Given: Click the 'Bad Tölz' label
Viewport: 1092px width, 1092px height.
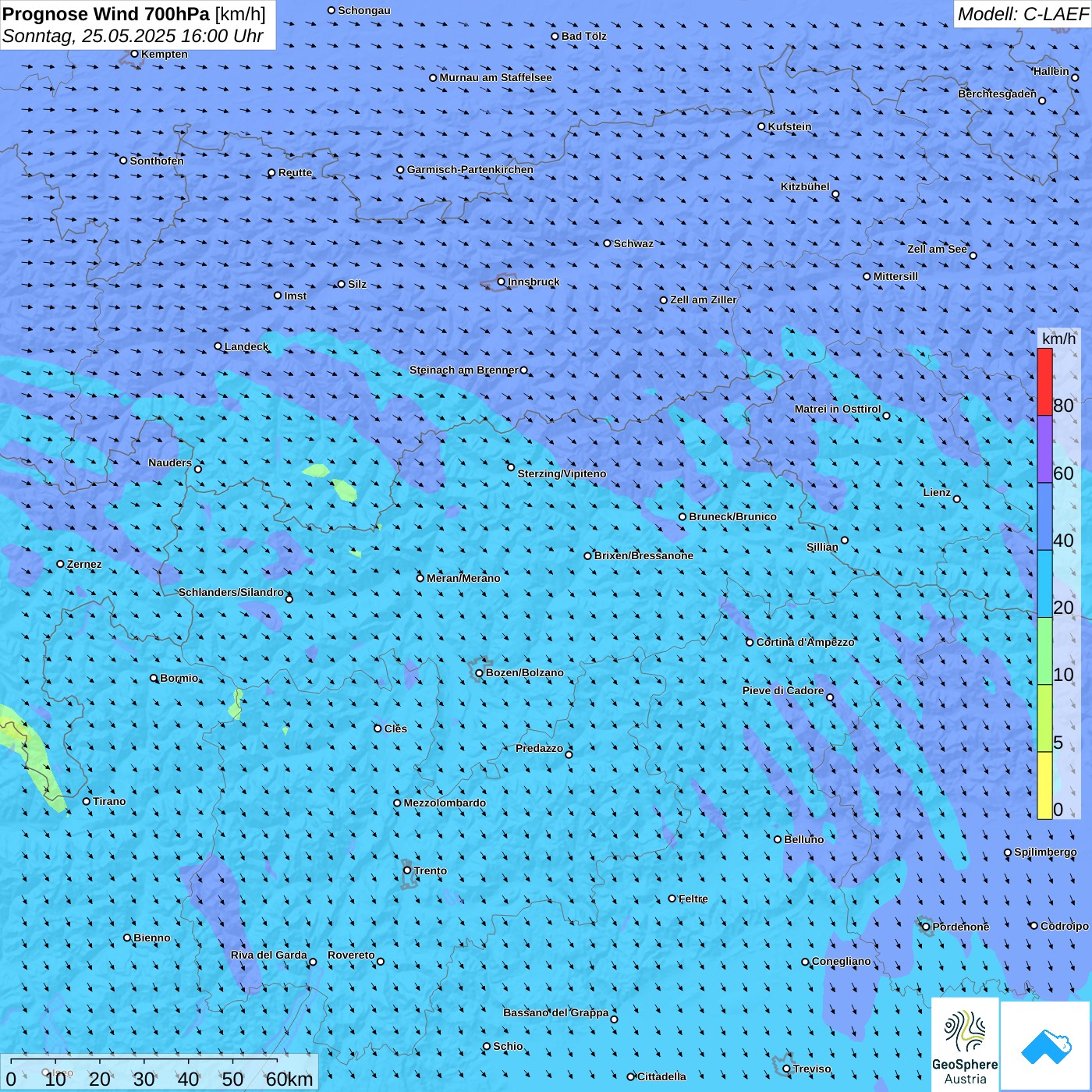Looking at the screenshot, I should pyautogui.click(x=584, y=36).
